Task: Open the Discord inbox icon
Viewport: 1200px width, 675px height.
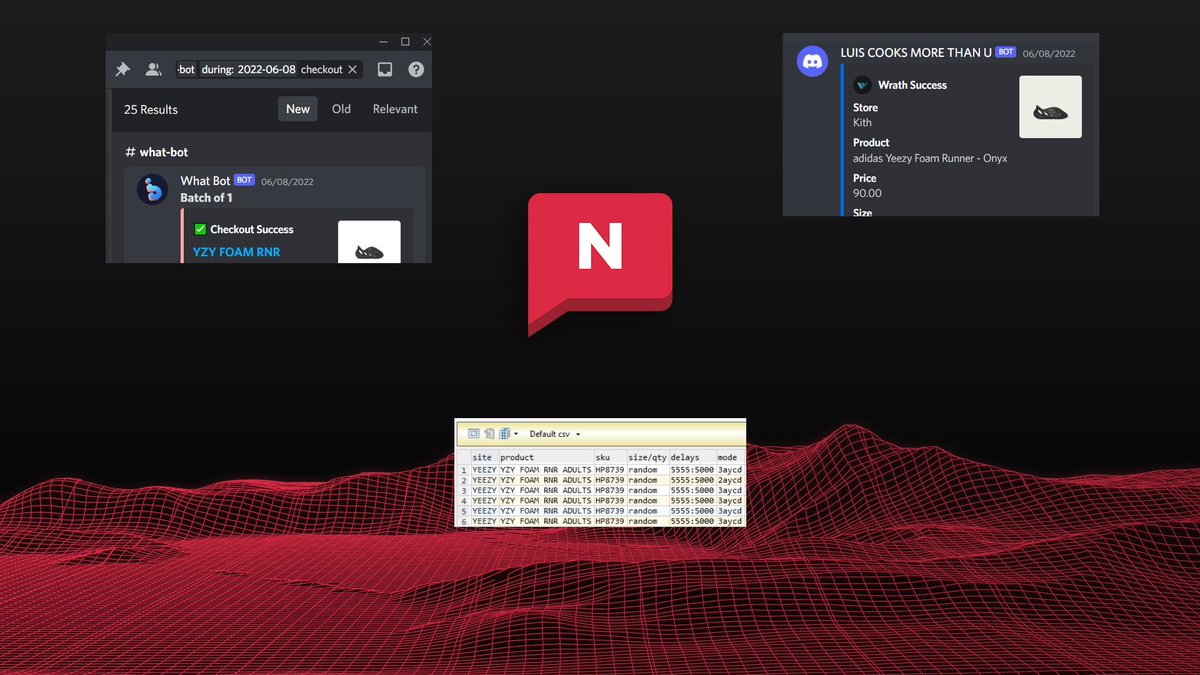Action: point(385,70)
